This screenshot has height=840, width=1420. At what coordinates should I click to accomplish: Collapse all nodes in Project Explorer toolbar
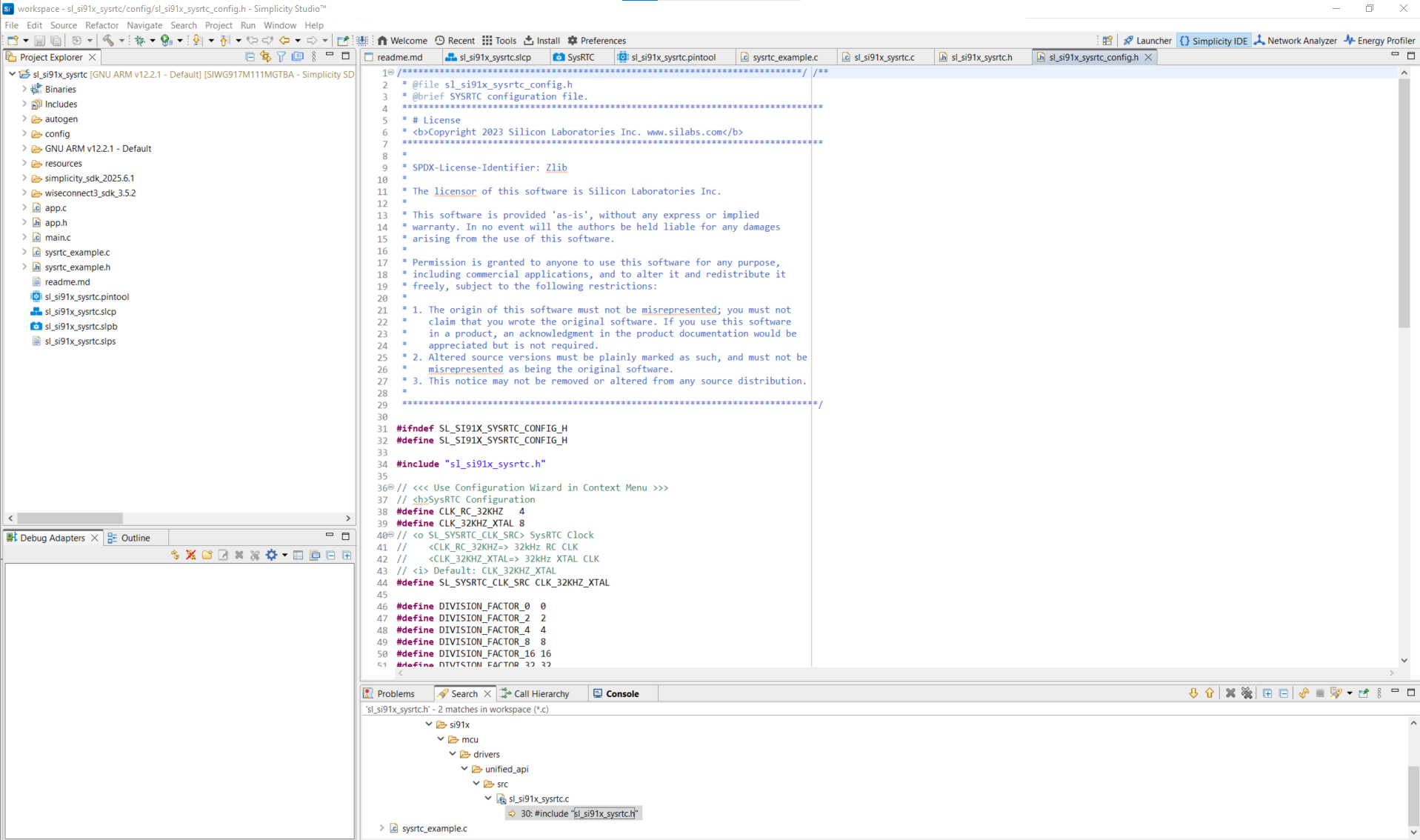(x=249, y=56)
